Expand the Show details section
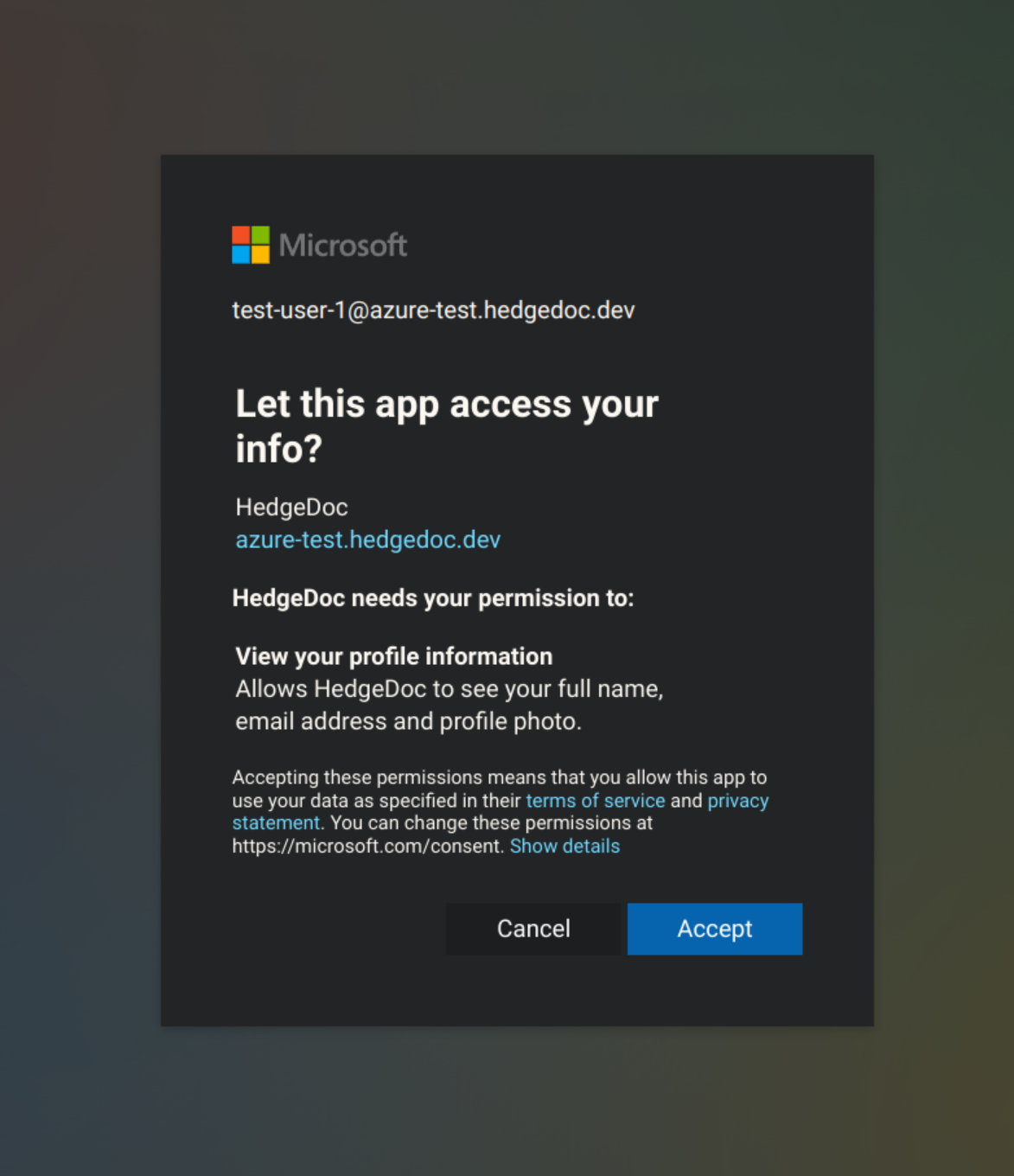 click(x=564, y=846)
